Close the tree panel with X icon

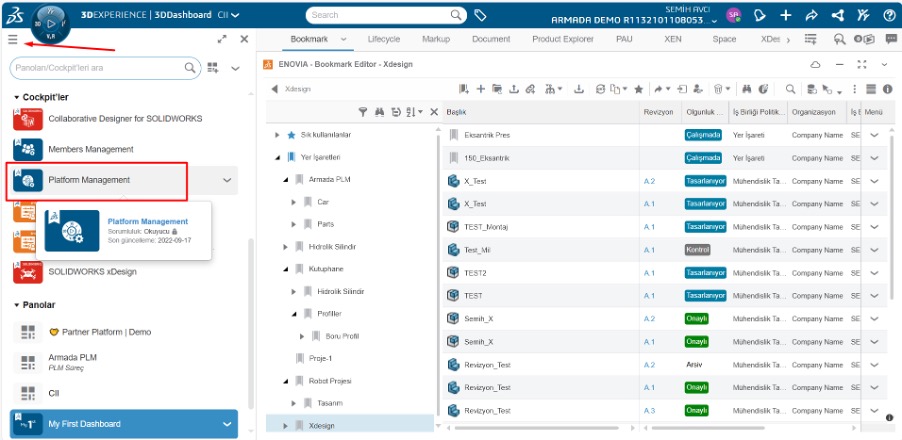point(434,112)
